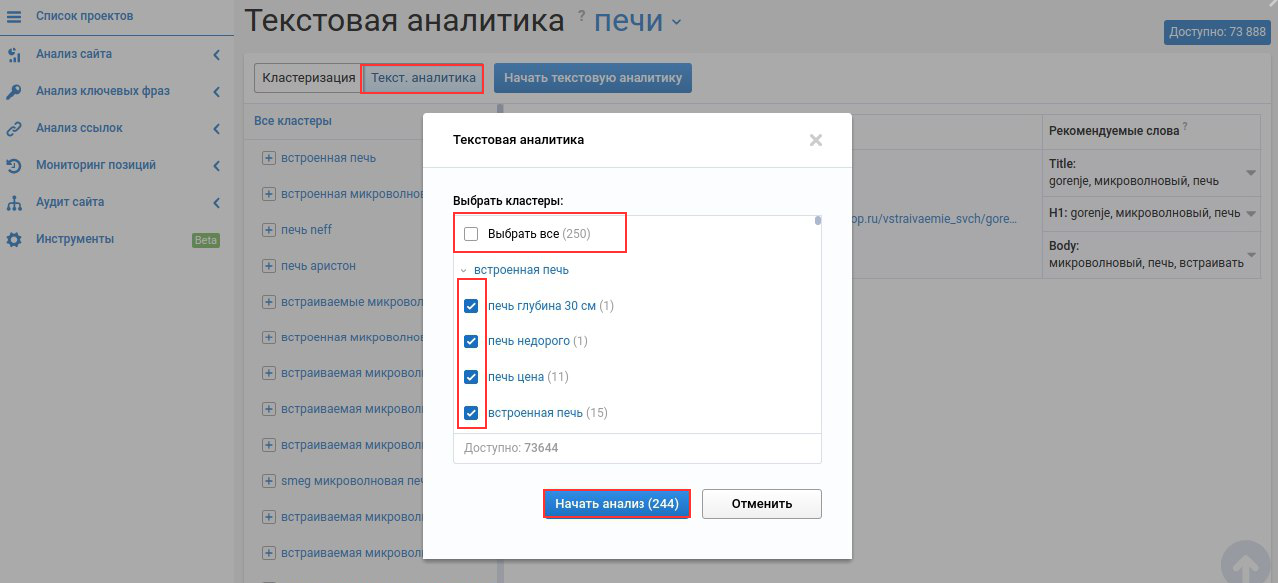
Task: Expand the Title recommended words arrow
Action: 1250,172
